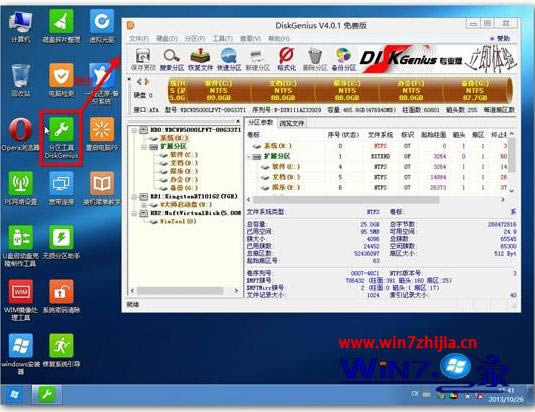Select 软件(C:) in the disk tree
Image resolution: width=535 pixels, height=412 pixels.
coord(184,155)
